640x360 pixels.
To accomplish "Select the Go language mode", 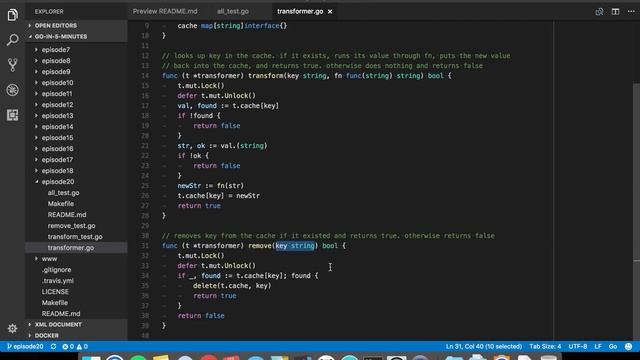I will 613,347.
